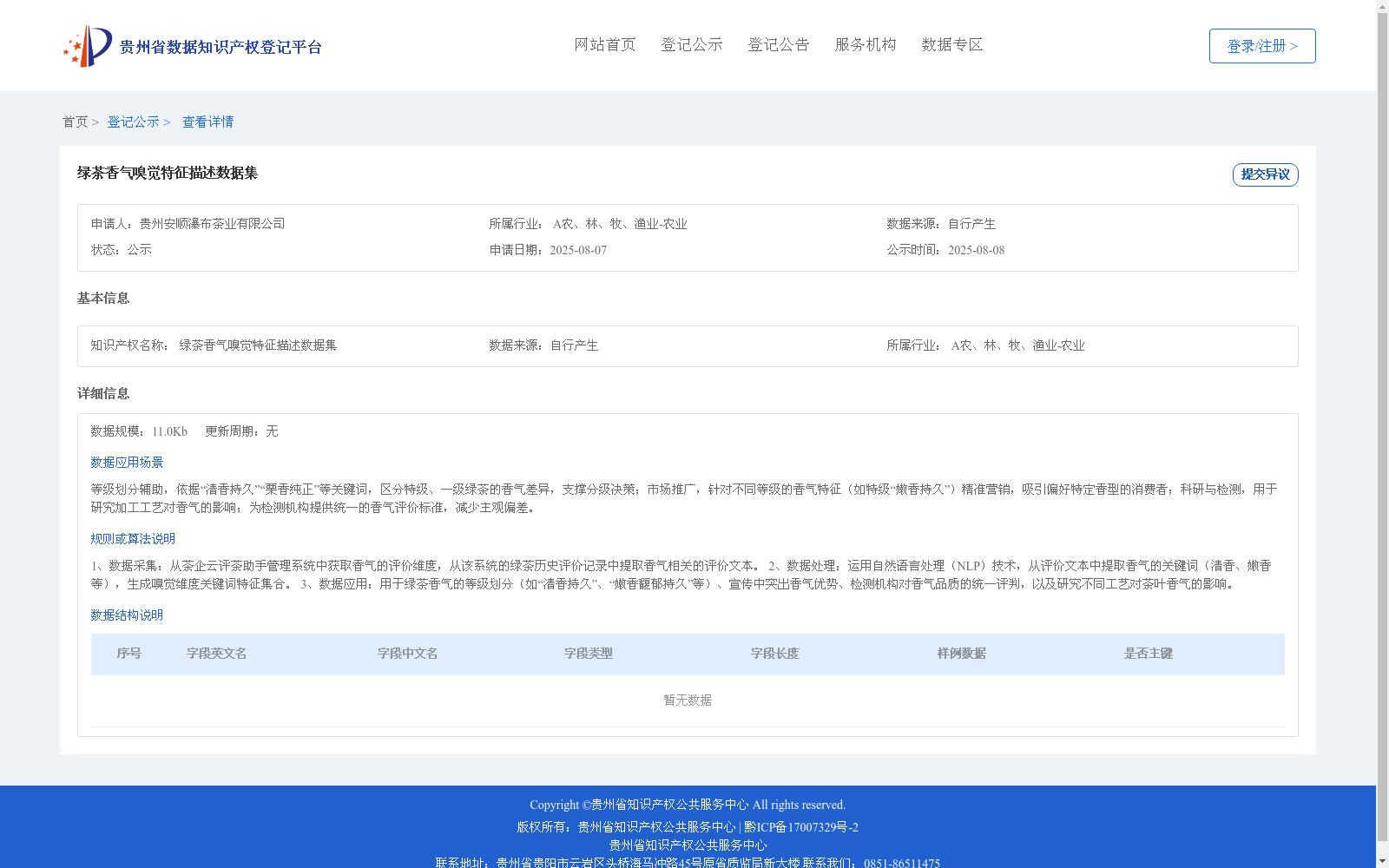The image size is (1389, 868).
Task: Click the 数据结构说明 section link
Action: (x=126, y=615)
